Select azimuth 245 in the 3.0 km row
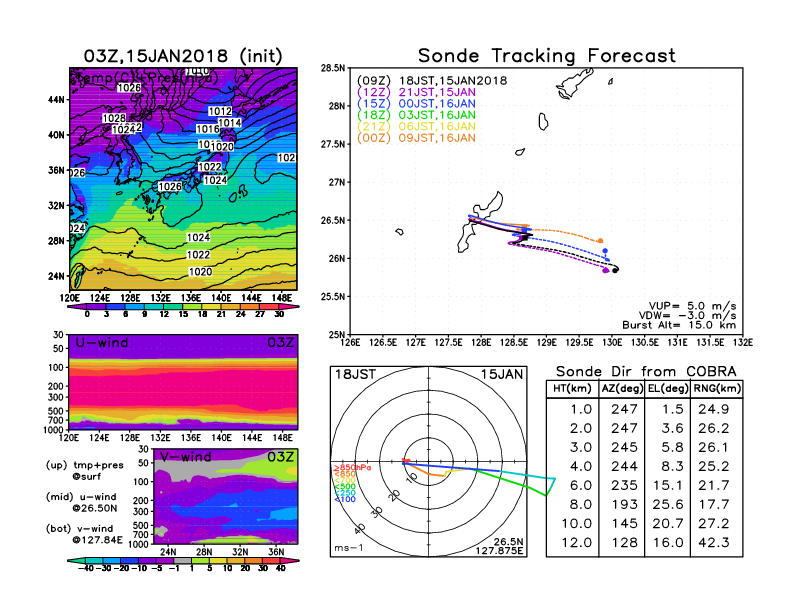This screenshot has height=612, width=792. pyautogui.click(x=624, y=447)
